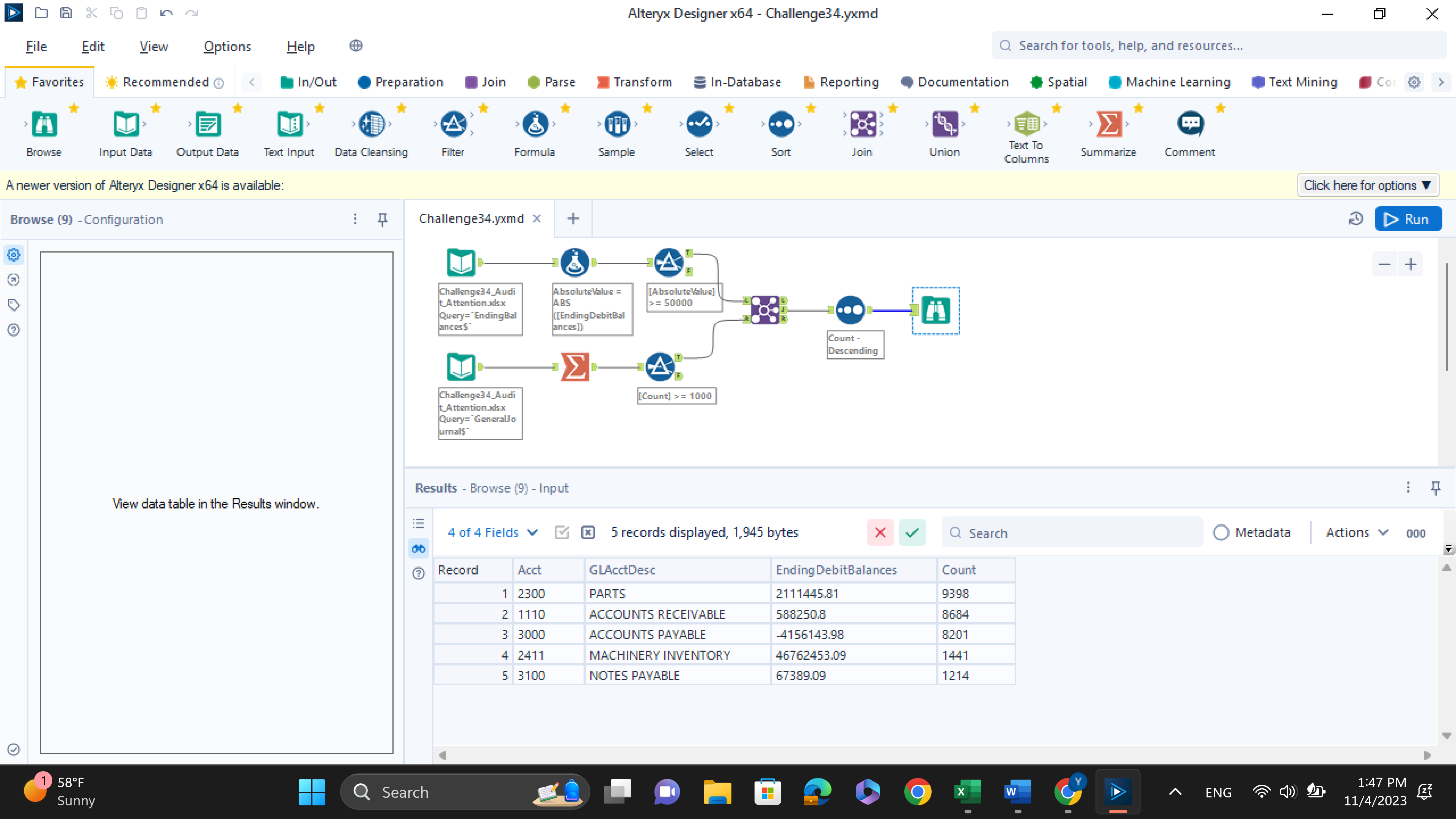Open the Options menu
Screen dimensions: 1456x819
pyautogui.click(x=227, y=46)
